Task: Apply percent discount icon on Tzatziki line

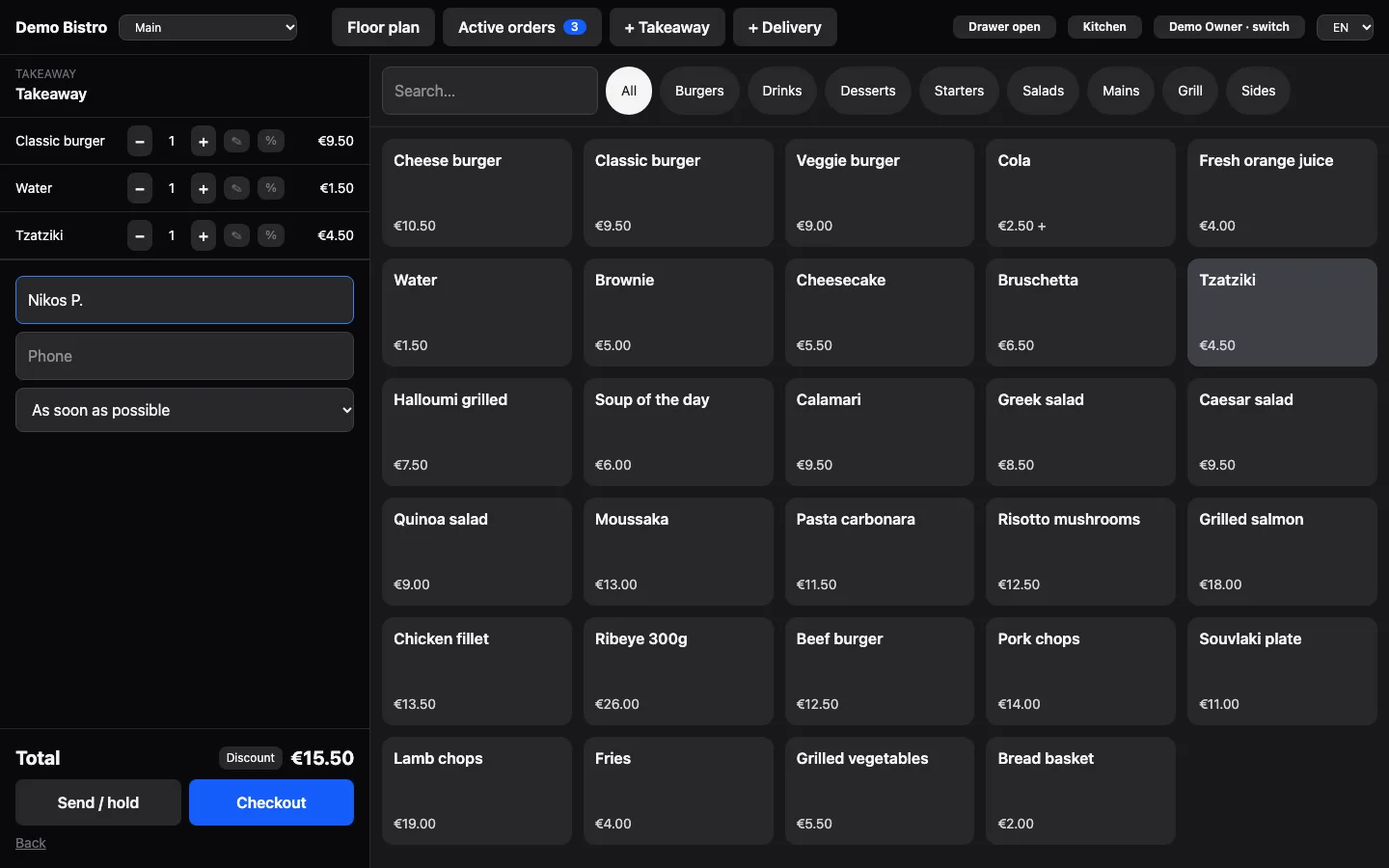Action: click(x=271, y=235)
